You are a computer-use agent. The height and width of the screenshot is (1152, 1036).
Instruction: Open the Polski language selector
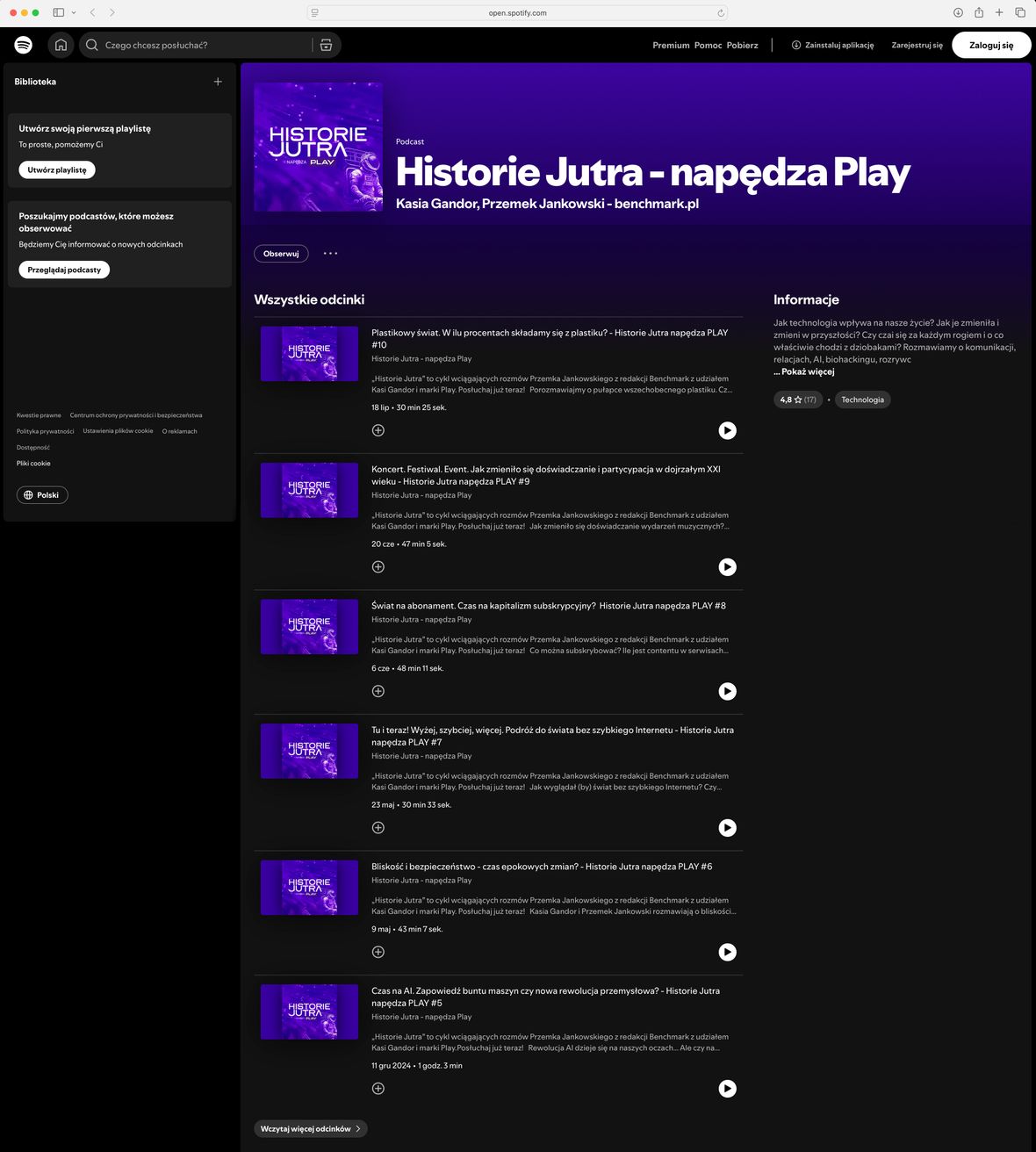(42, 495)
